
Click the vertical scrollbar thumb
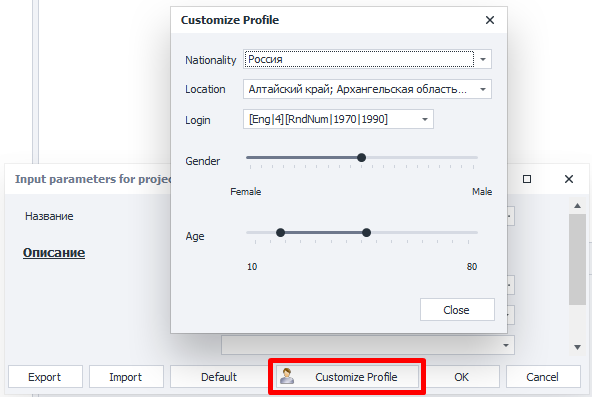(577, 259)
